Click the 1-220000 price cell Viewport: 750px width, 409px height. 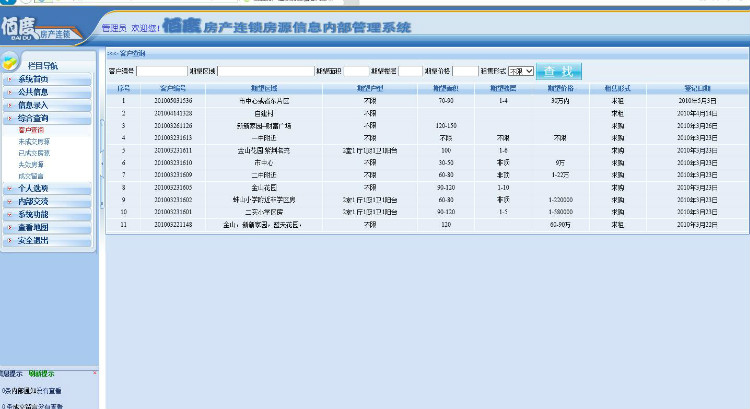pyautogui.click(x=560, y=199)
